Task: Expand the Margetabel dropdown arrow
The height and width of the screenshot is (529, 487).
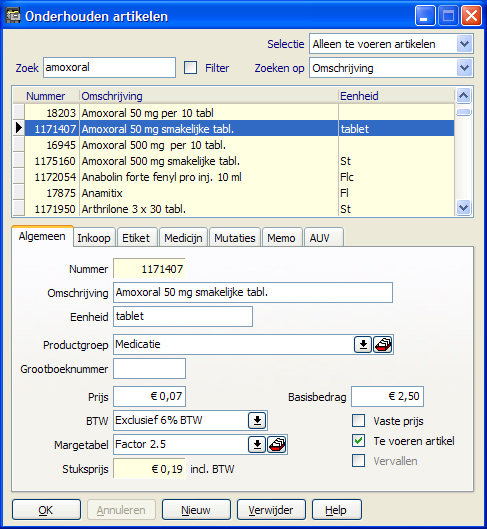Action: click(x=257, y=445)
